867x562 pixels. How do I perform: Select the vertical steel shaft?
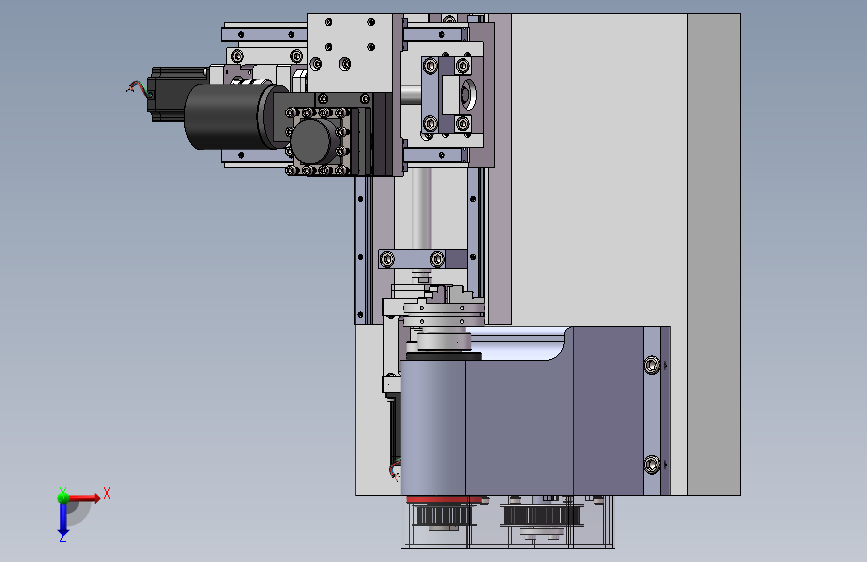coord(421,207)
